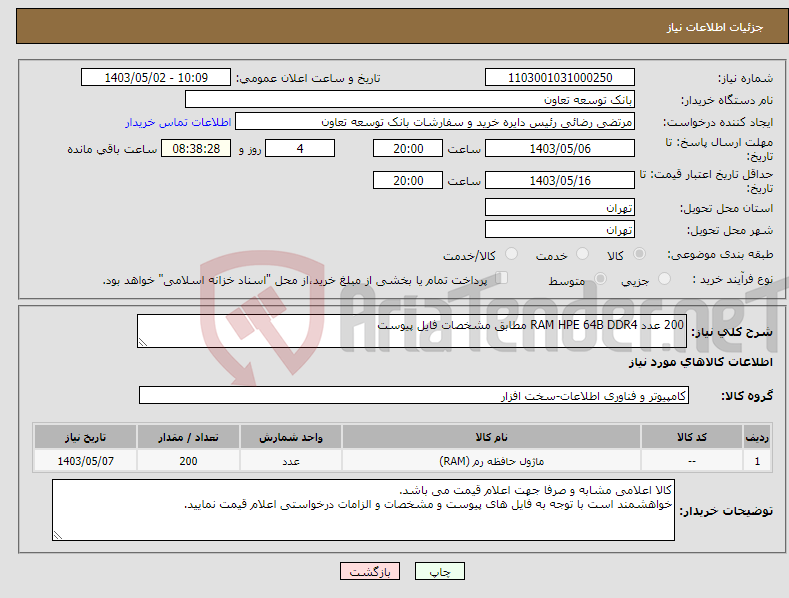Image resolution: width=789 pixels, height=598 pixels.
Task: Select the خدمت radio button
Action: click(x=582, y=254)
